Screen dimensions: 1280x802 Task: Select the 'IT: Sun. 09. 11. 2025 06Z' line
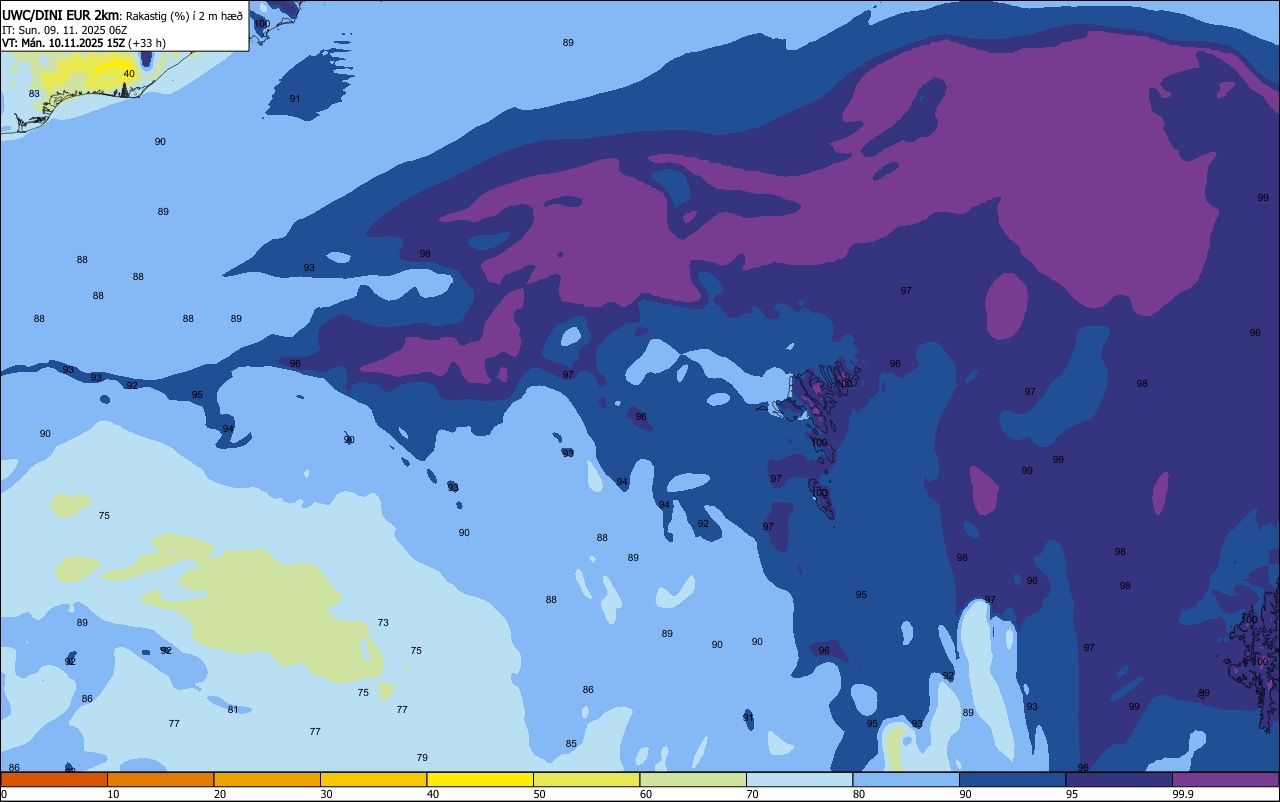(64, 30)
